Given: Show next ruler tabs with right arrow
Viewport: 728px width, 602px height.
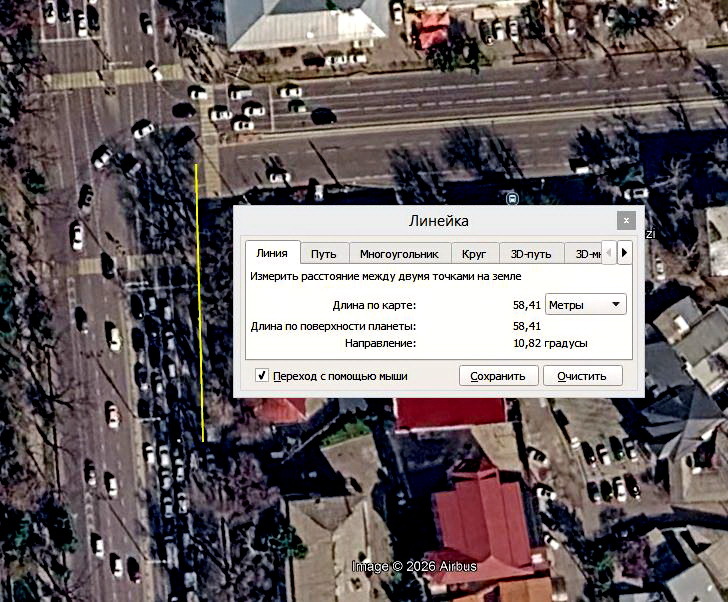Looking at the screenshot, I should 624,252.
